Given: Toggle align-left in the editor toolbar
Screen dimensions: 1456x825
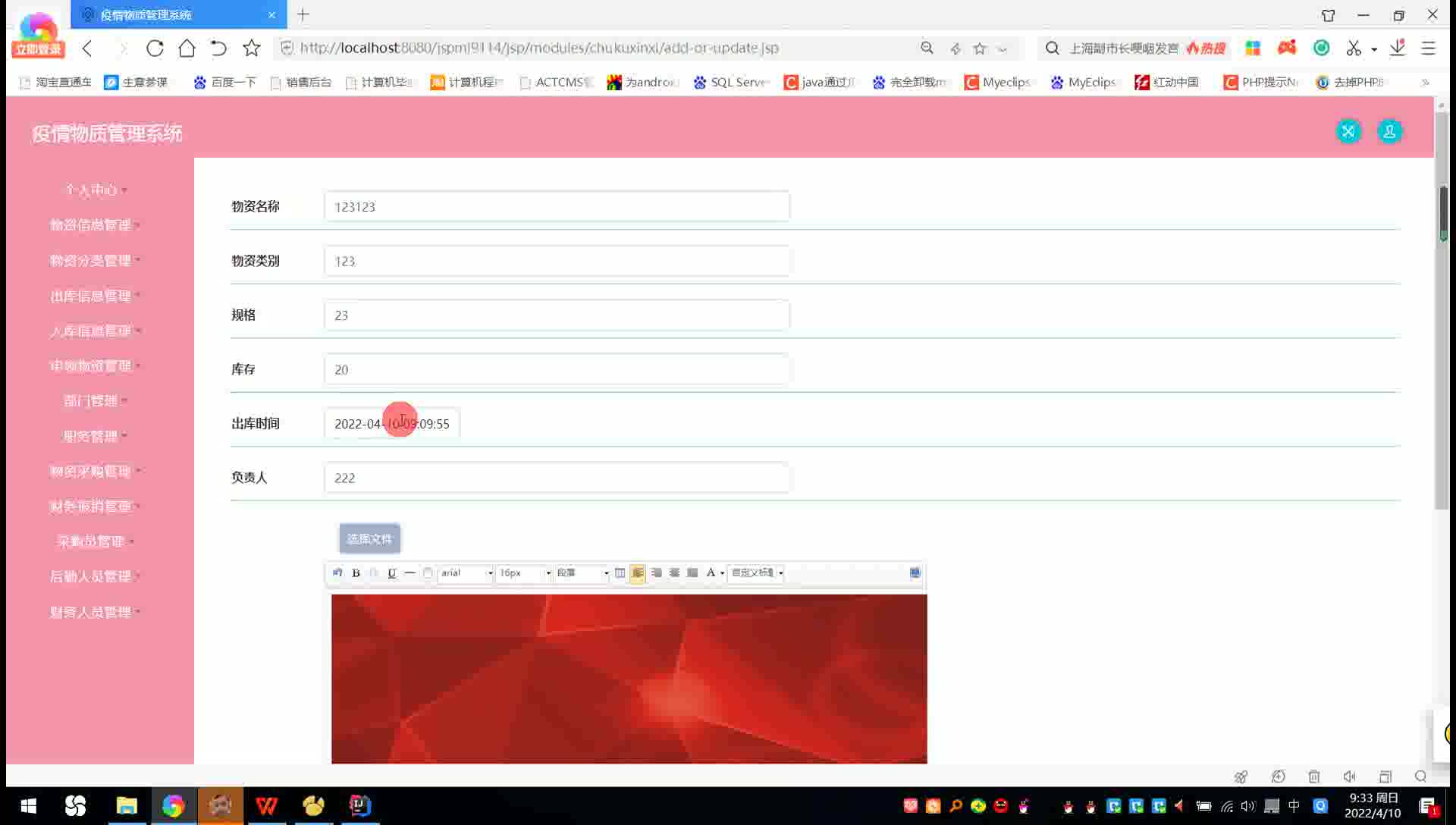Looking at the screenshot, I should coord(638,573).
